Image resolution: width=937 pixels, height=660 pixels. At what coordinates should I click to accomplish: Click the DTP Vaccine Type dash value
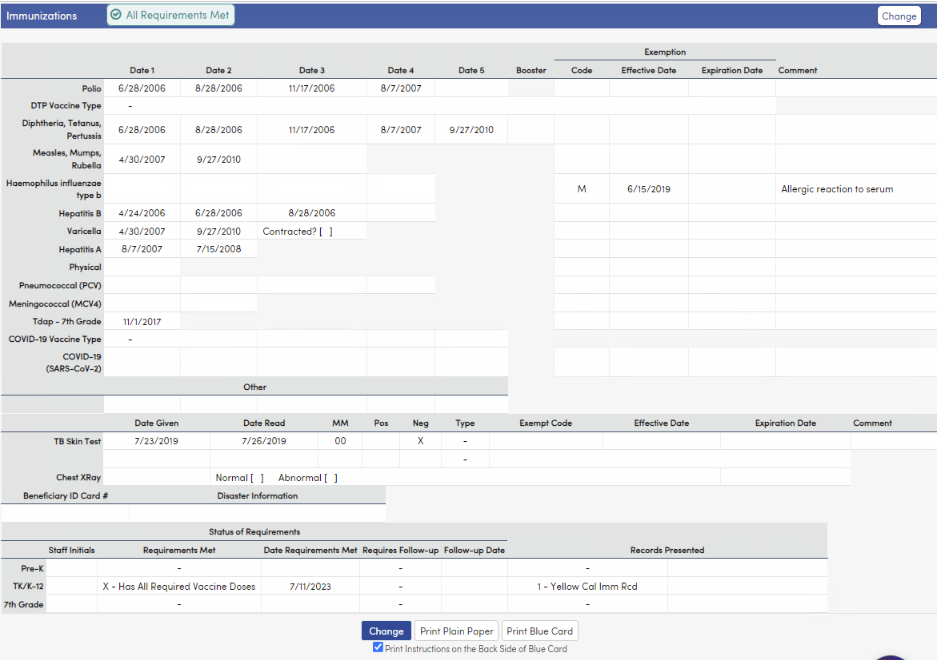point(130,106)
